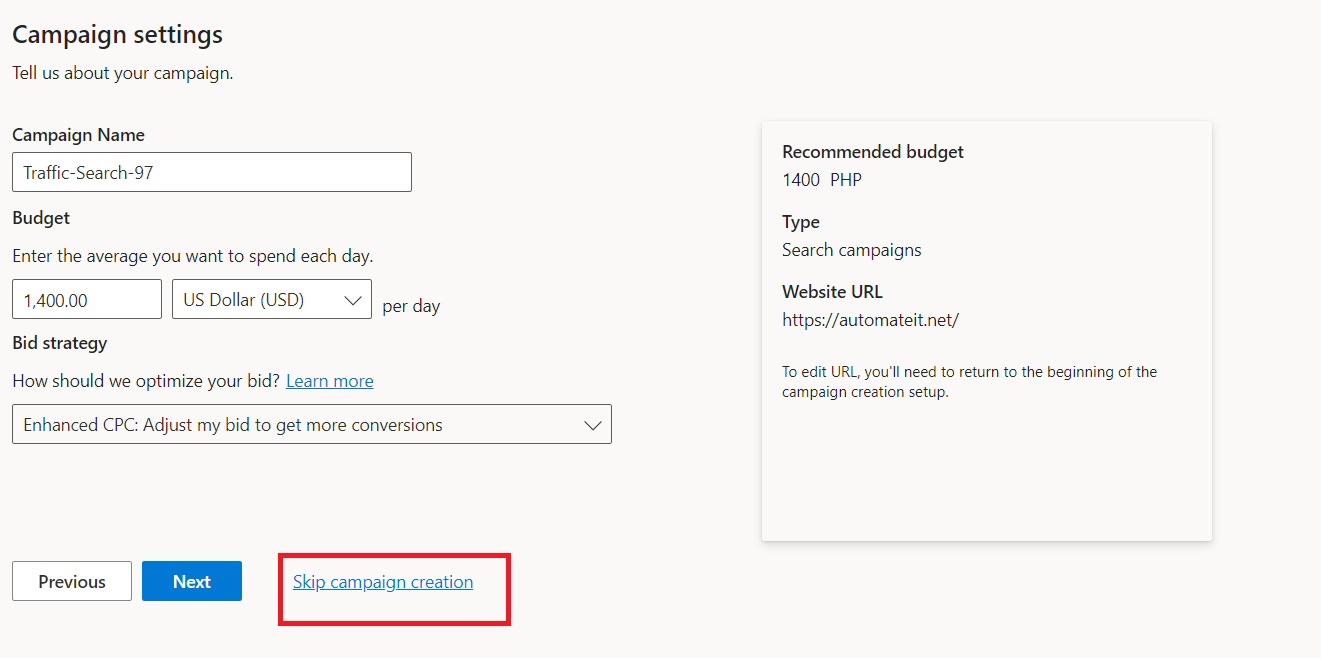Click the Campaign Name label
The image size is (1321, 658).
[x=78, y=135]
